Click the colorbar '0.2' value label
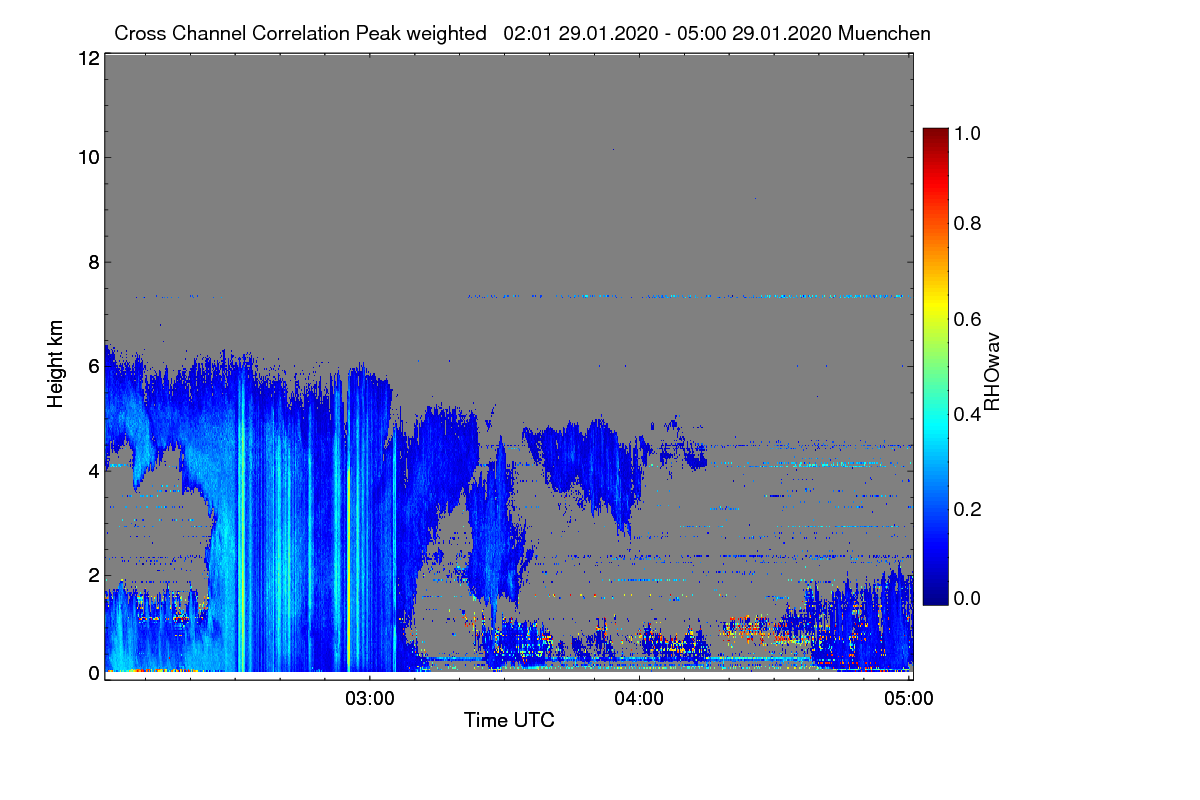 (x=968, y=508)
